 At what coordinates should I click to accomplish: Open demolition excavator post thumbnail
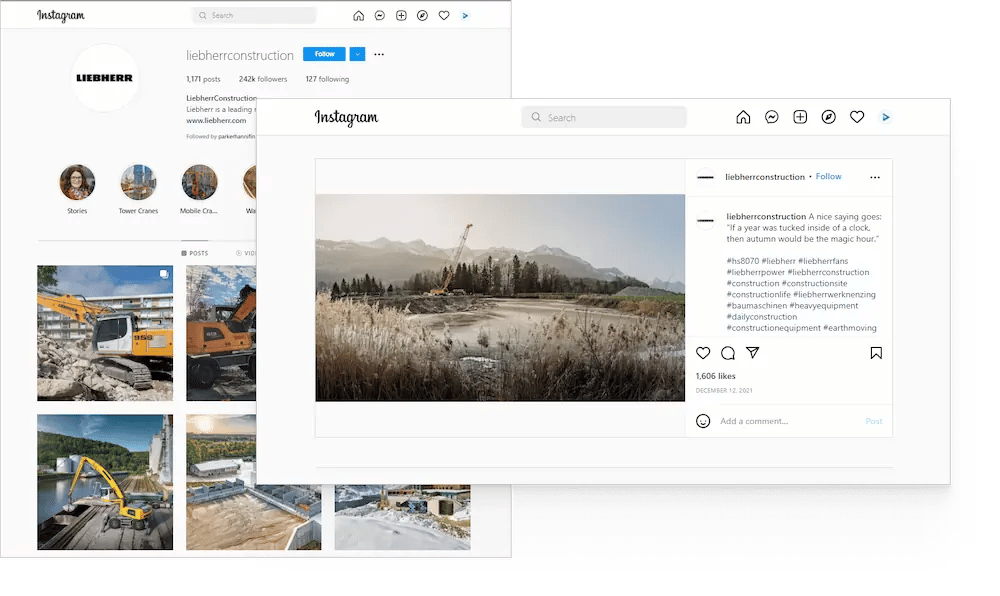(105, 333)
